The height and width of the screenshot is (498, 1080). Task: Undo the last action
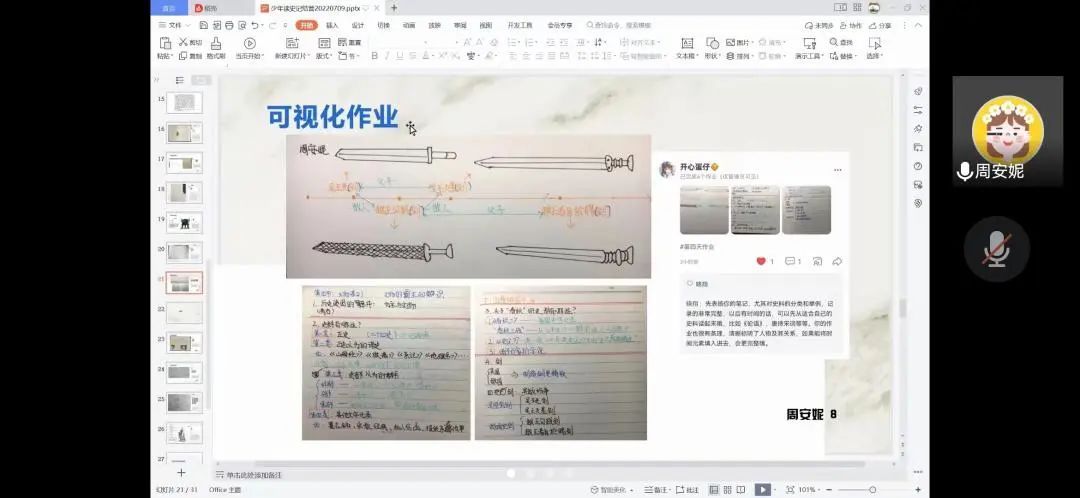257,25
